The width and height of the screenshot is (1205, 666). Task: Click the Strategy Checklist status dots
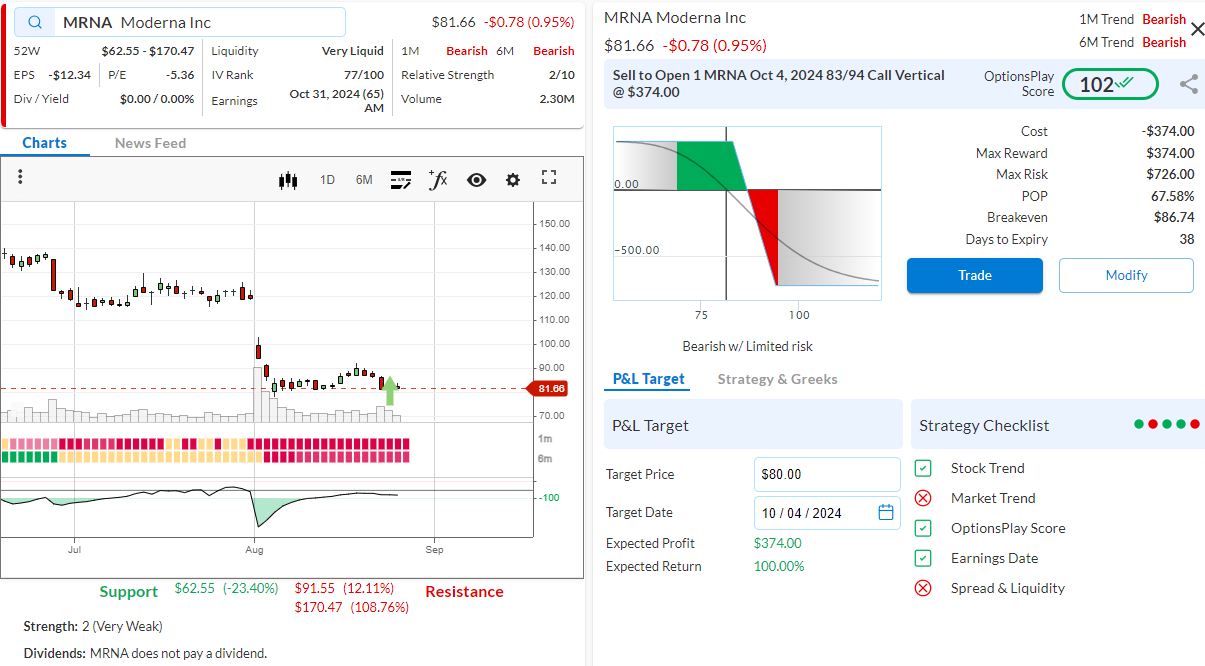point(1168,424)
